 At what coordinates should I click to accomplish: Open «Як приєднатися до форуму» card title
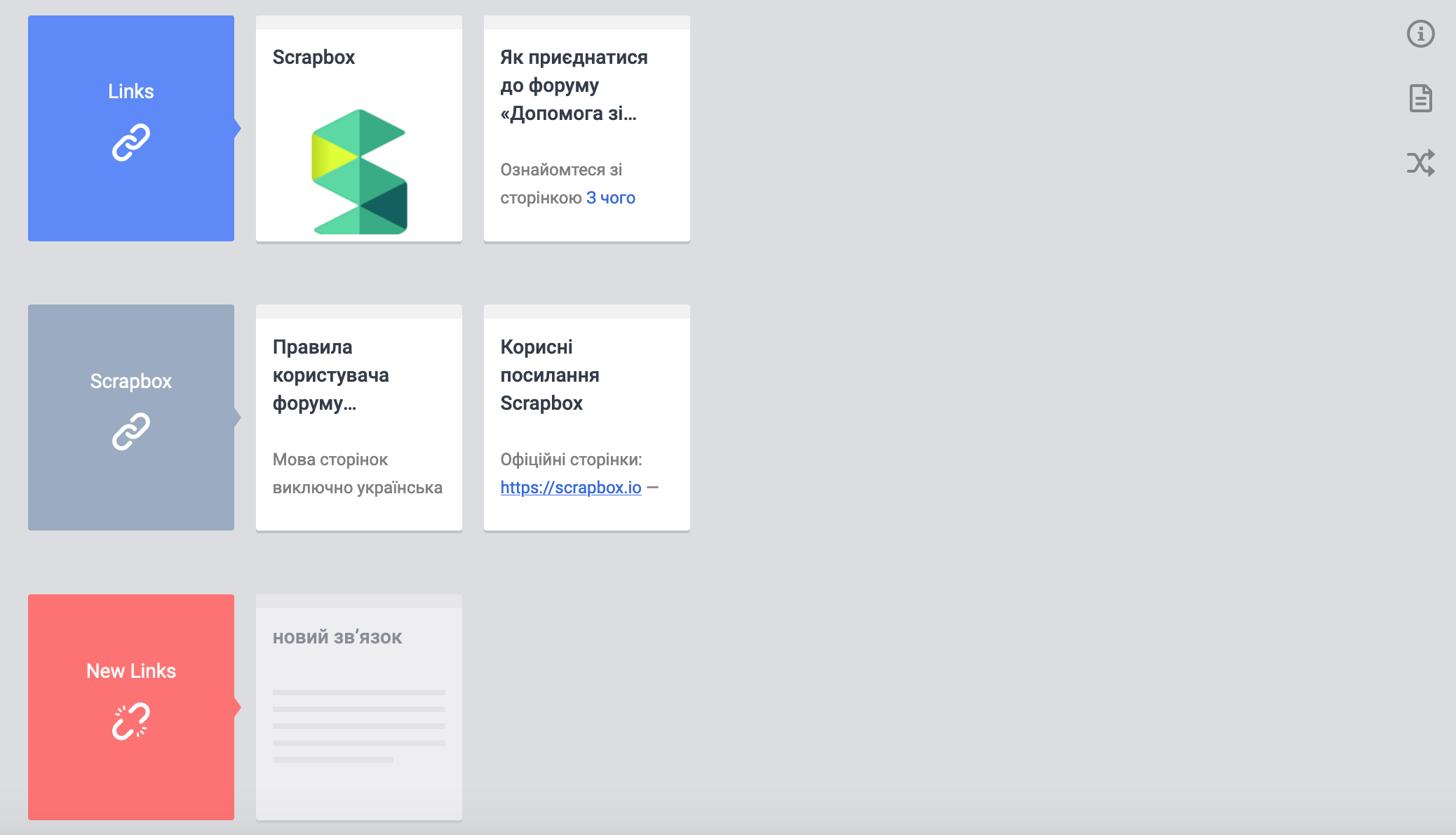pyautogui.click(x=573, y=85)
